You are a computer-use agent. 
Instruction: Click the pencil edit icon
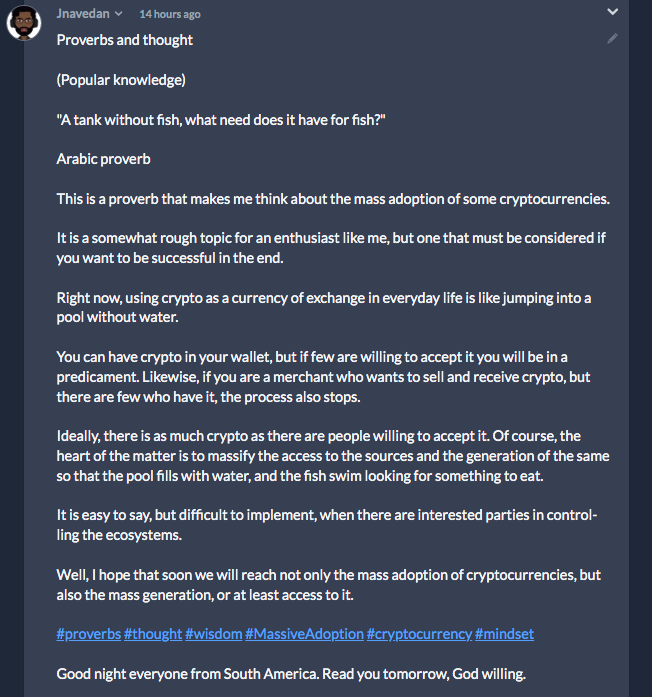(x=612, y=39)
